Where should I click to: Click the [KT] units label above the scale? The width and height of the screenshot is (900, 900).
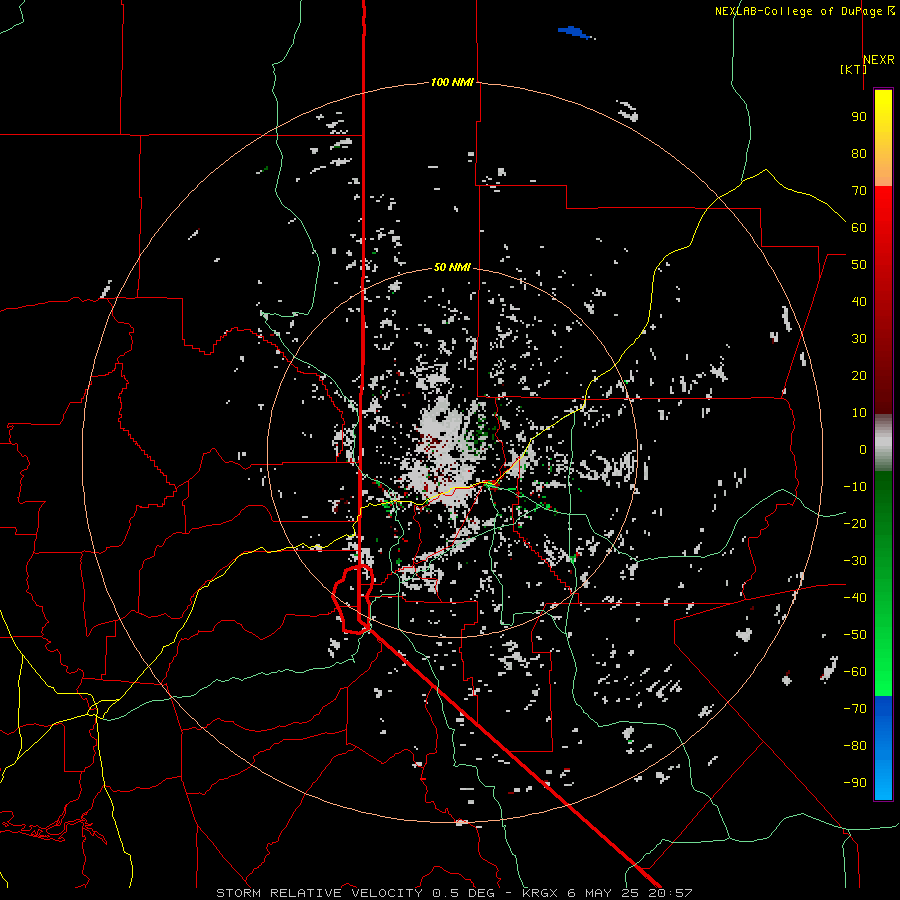point(853,69)
